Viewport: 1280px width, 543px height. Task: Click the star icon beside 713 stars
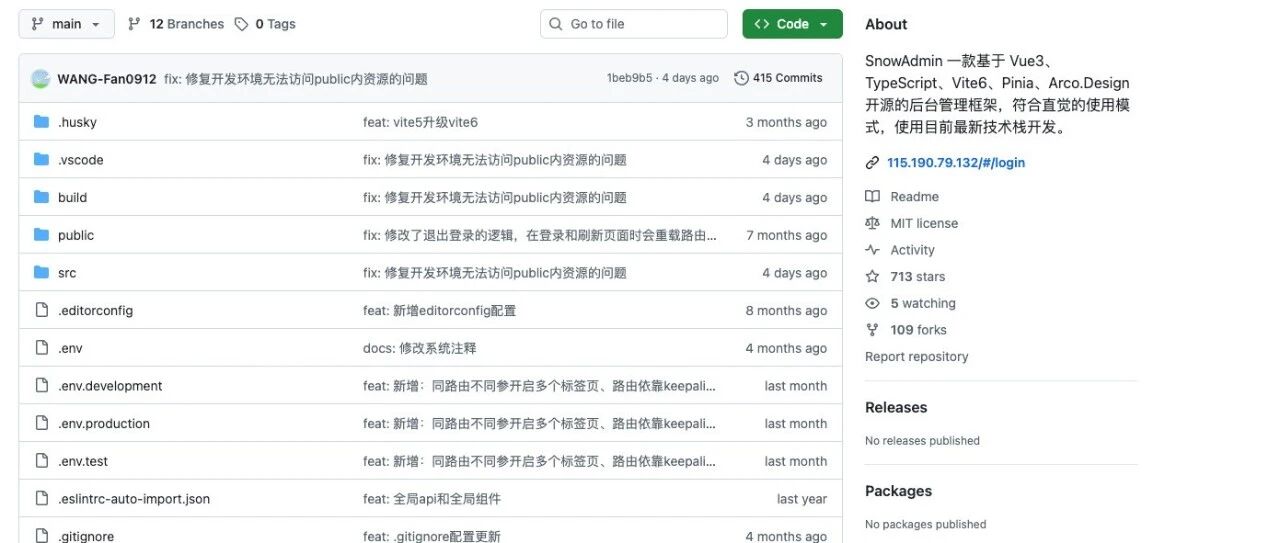point(872,277)
